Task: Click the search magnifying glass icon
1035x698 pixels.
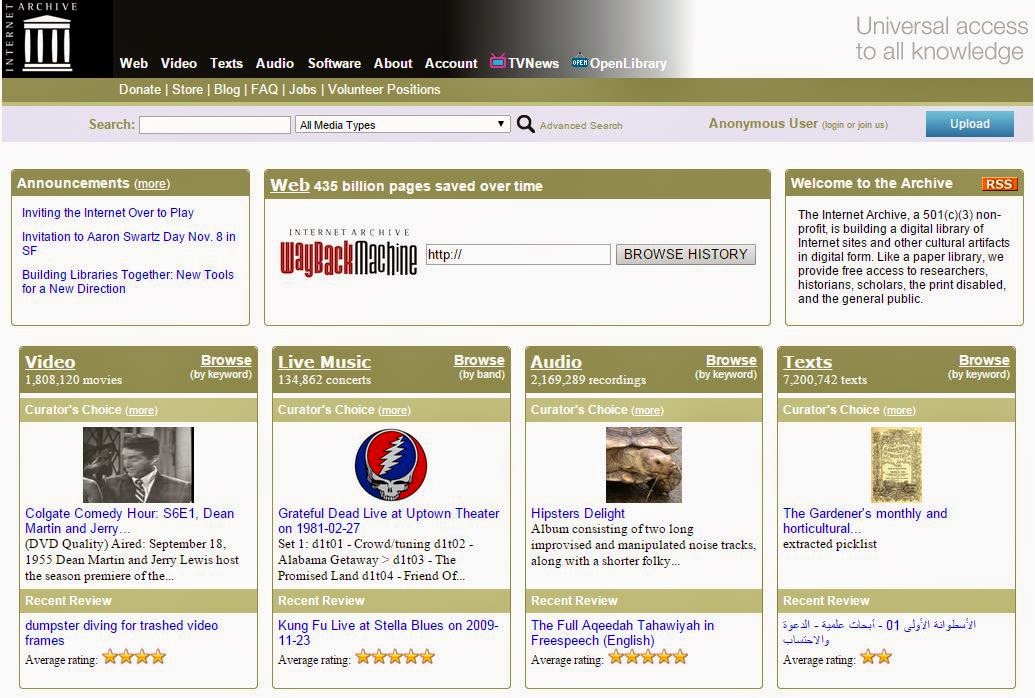Action: click(525, 124)
